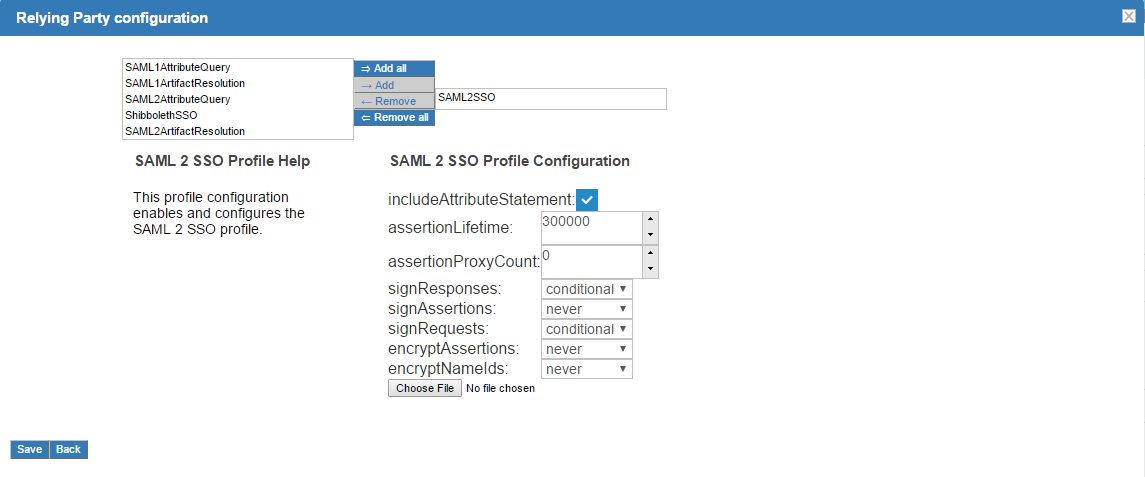Decrease assertionLifetime with down arrow
Viewport: 1145px width, 477px height.
(x=651, y=236)
